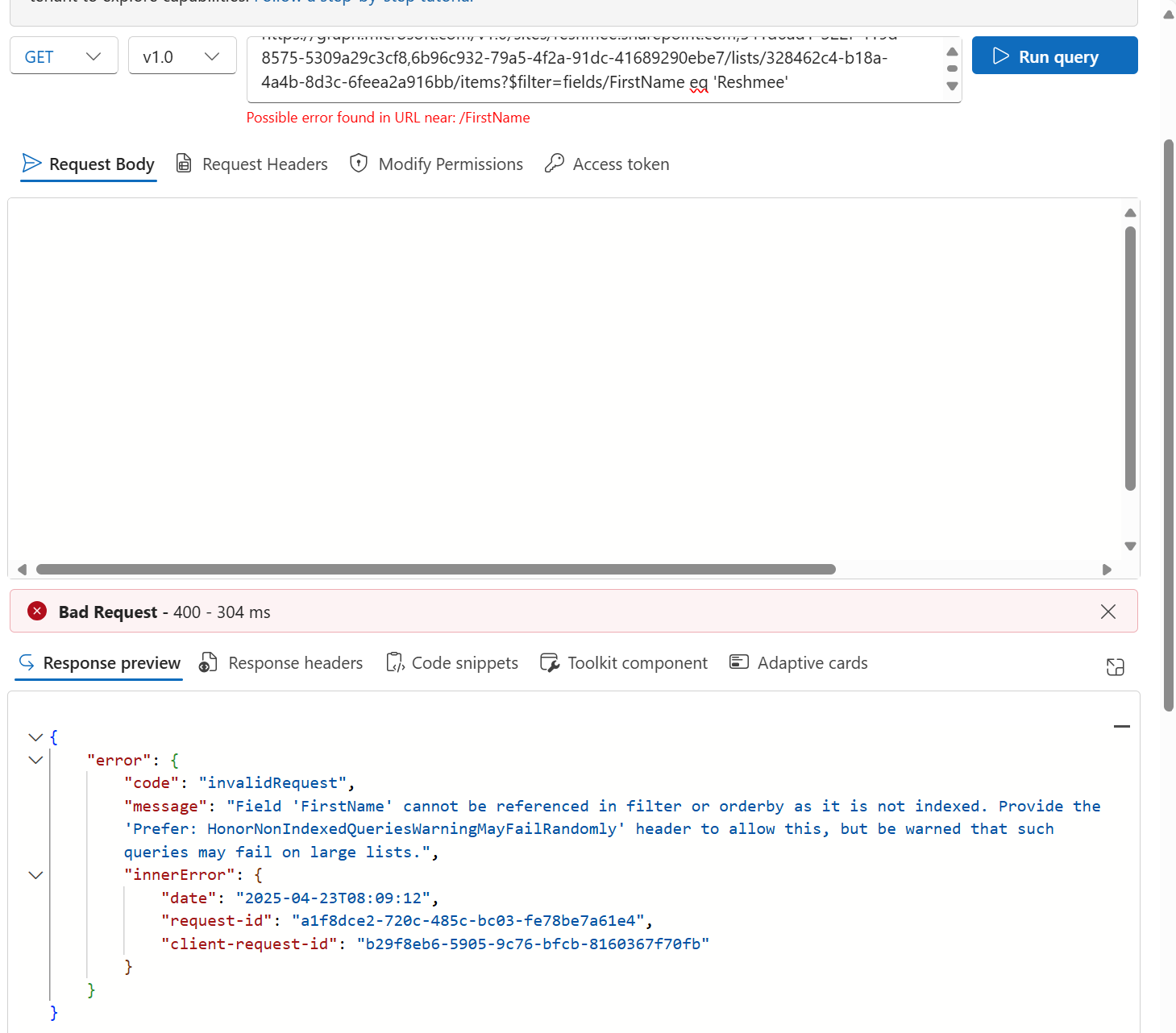Open the v1.0 version dropdown

(182, 56)
